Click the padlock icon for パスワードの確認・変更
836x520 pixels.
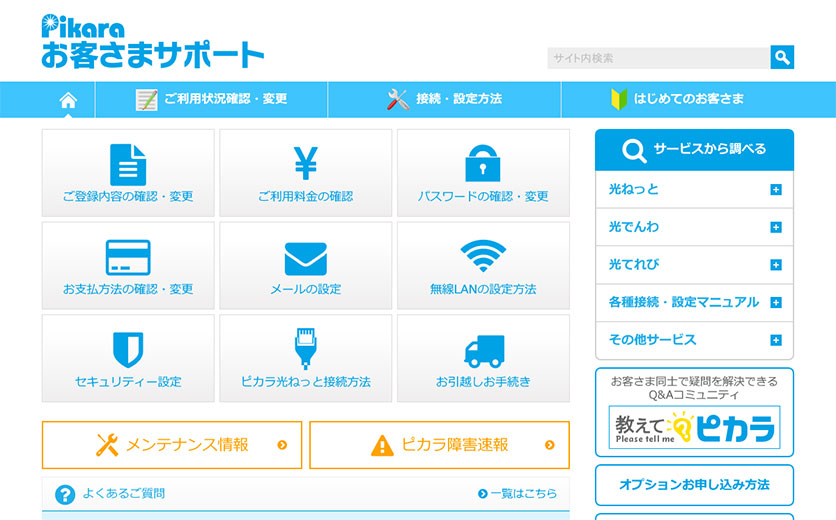point(483,163)
